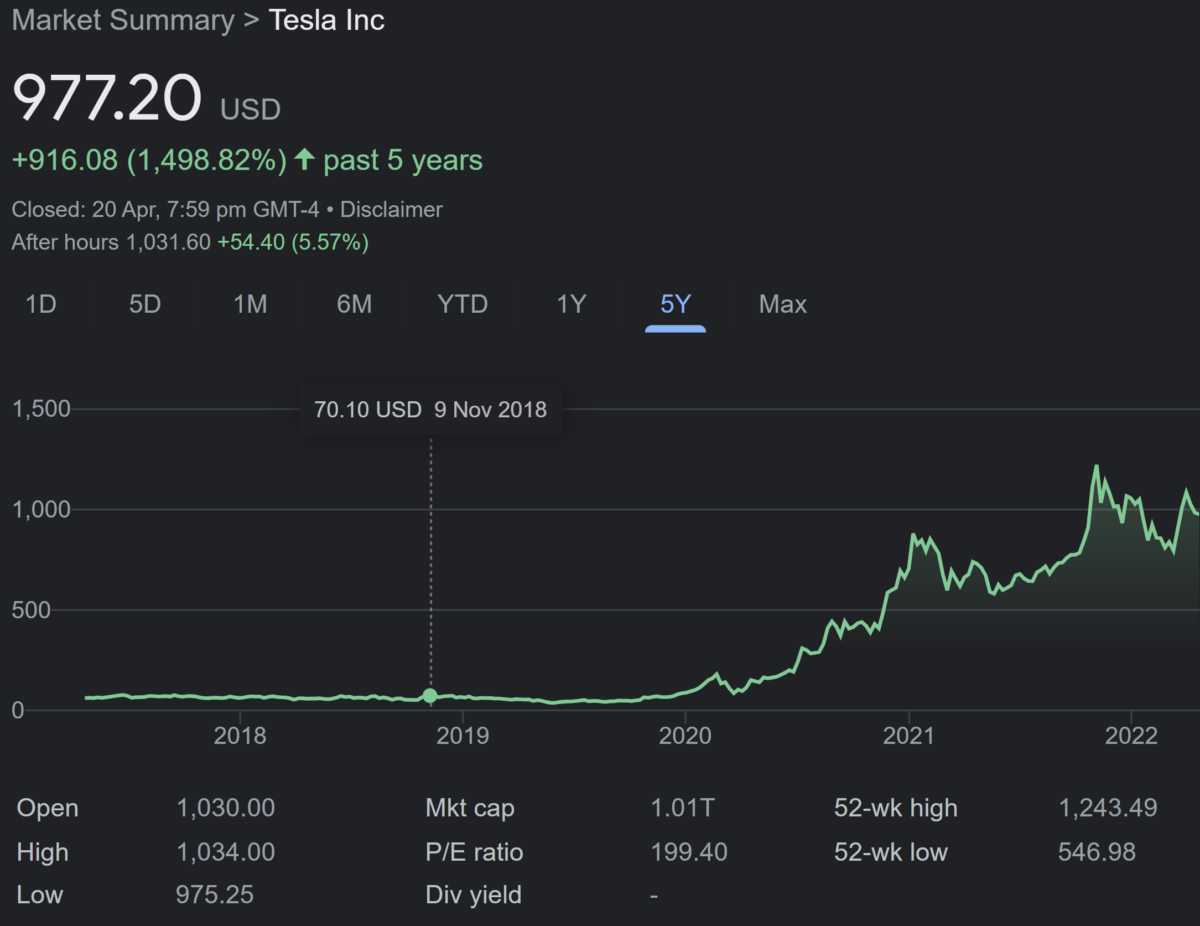Image resolution: width=1200 pixels, height=926 pixels.
Task: Open the Disclaimer link
Action: 392,210
